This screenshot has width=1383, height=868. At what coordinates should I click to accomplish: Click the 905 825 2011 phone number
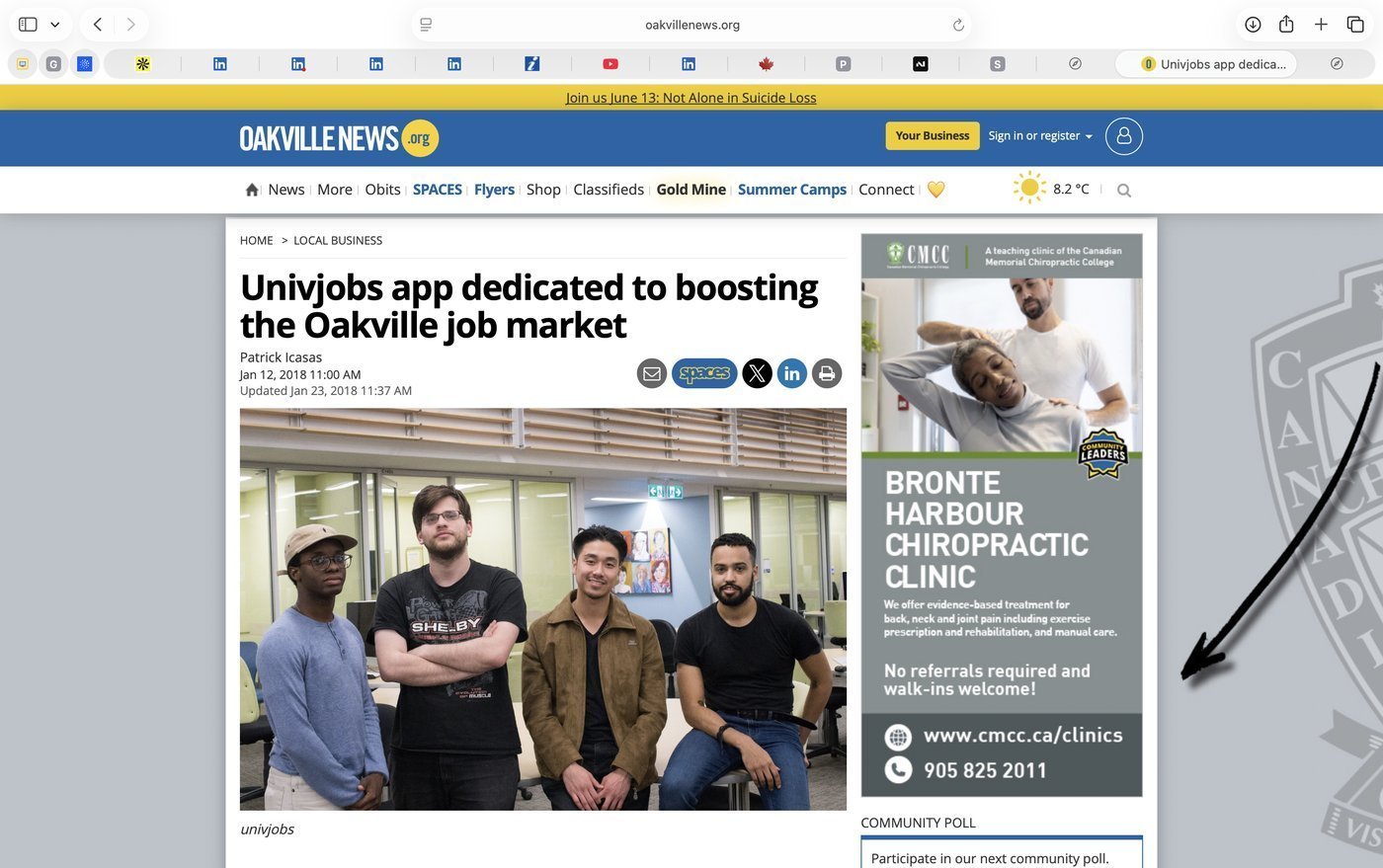pyautogui.click(x=985, y=770)
